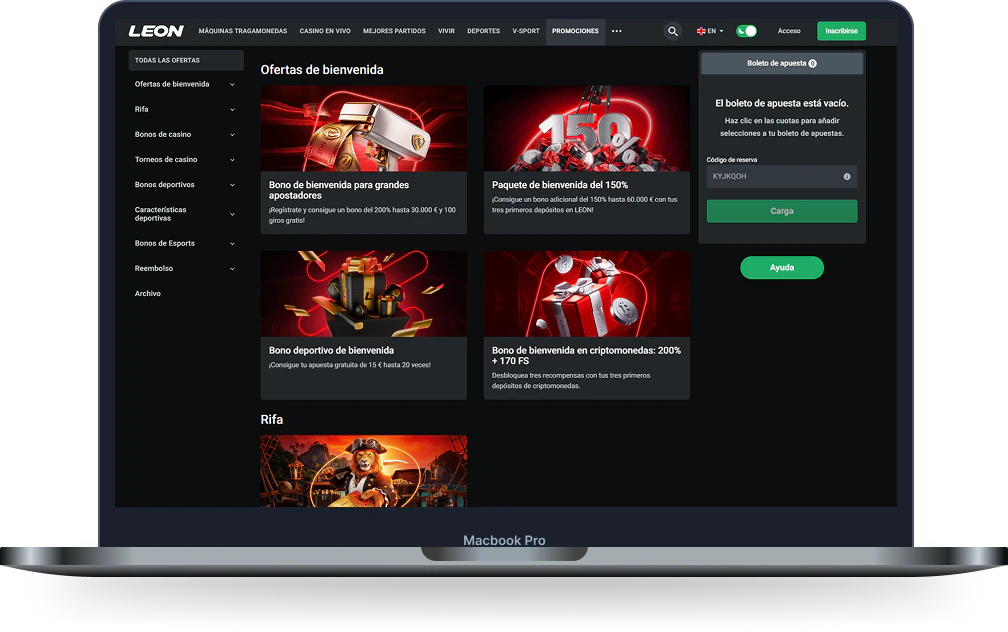The height and width of the screenshot is (632, 1008).
Task: Expand Torneos de casino section
Action: coord(184,159)
